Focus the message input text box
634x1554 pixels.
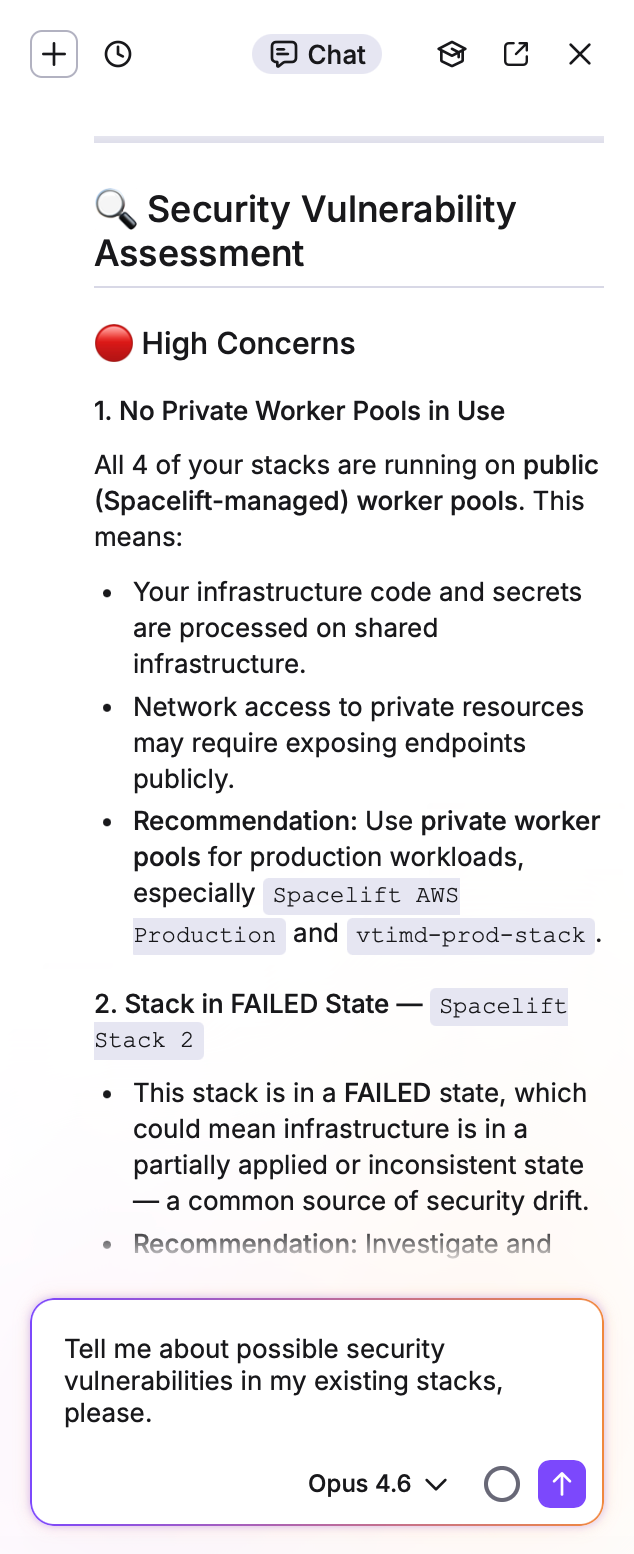point(317,1380)
